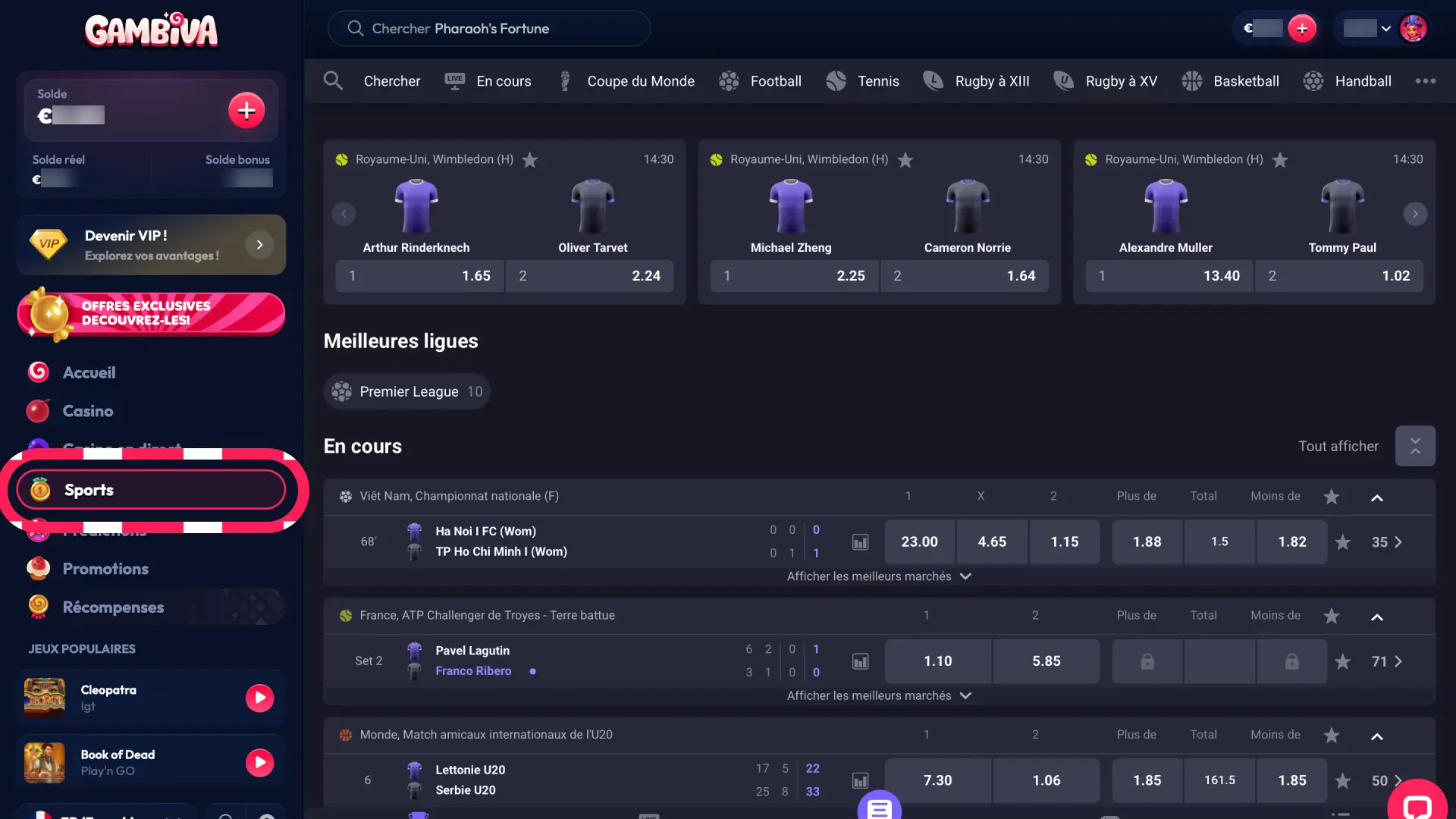Open Sports in sidebar

point(151,490)
